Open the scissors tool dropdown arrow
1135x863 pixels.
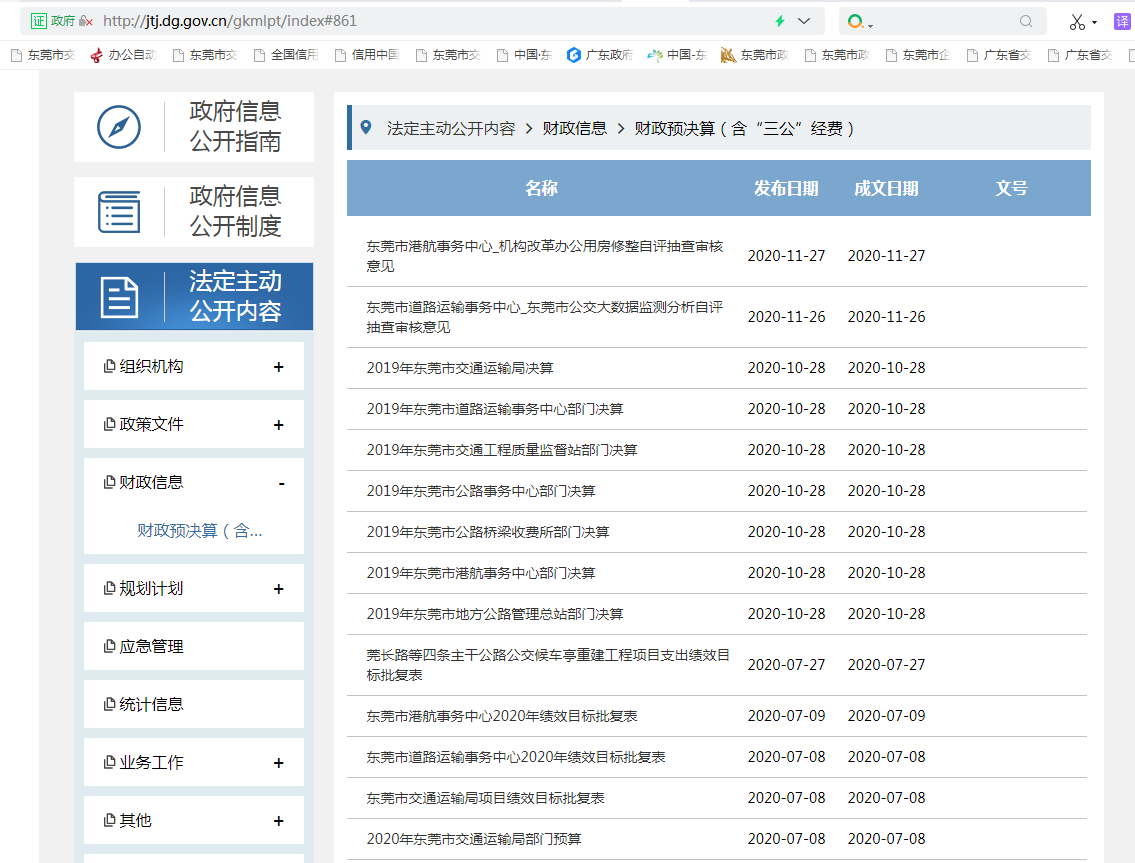tap(1094, 22)
